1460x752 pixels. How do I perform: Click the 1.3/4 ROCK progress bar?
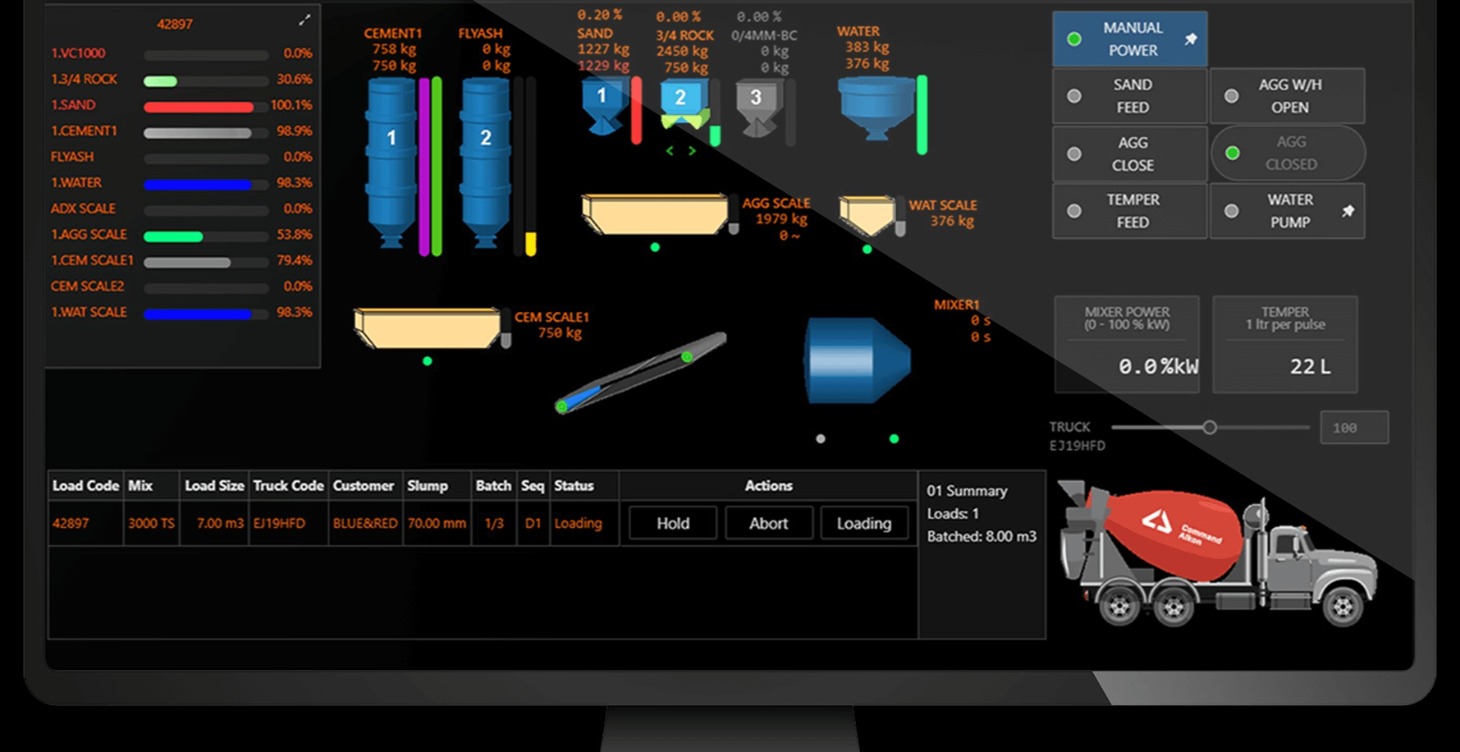coord(206,80)
